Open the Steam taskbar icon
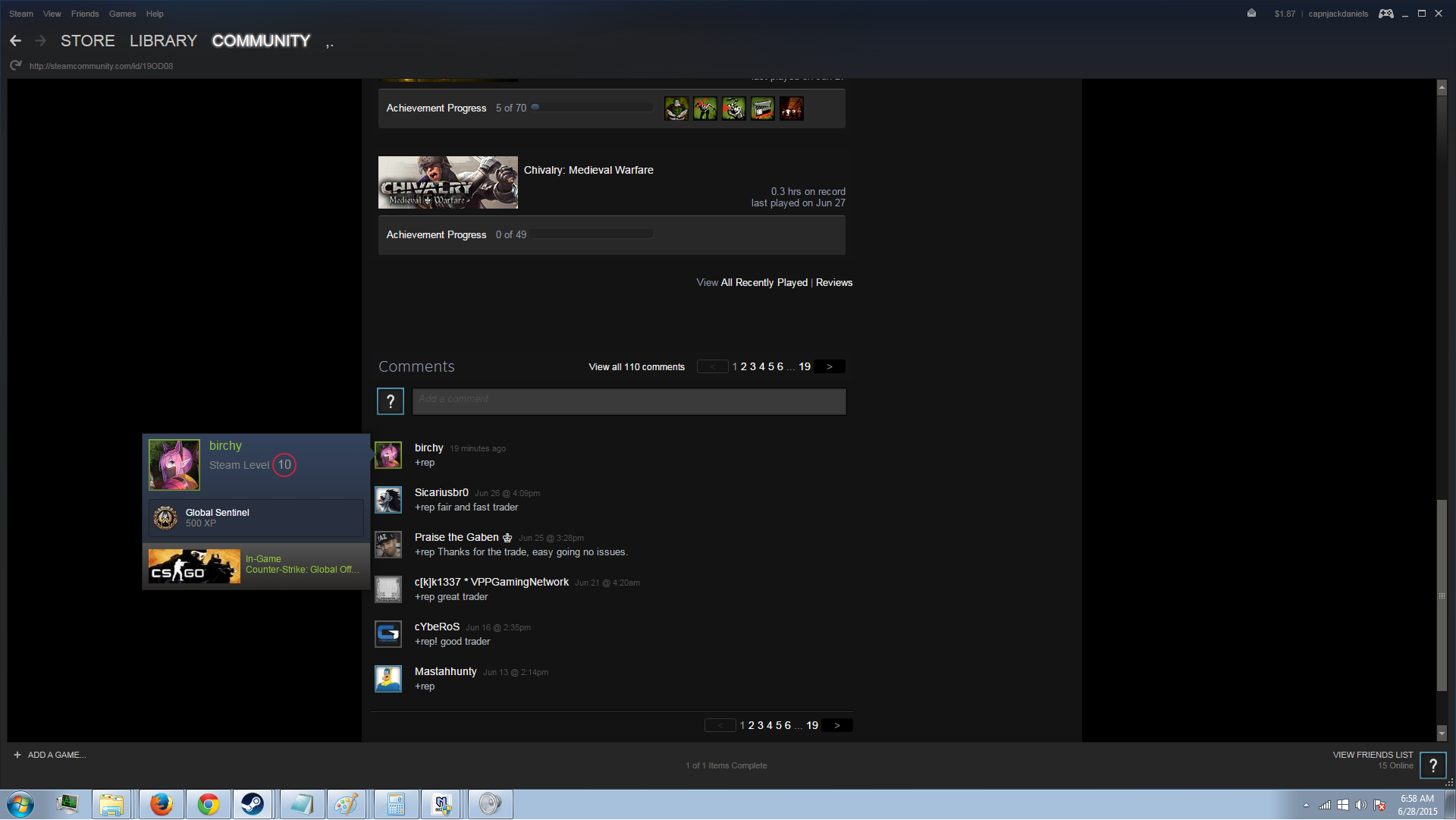Screen dimensions: 1456x820 point(253,805)
